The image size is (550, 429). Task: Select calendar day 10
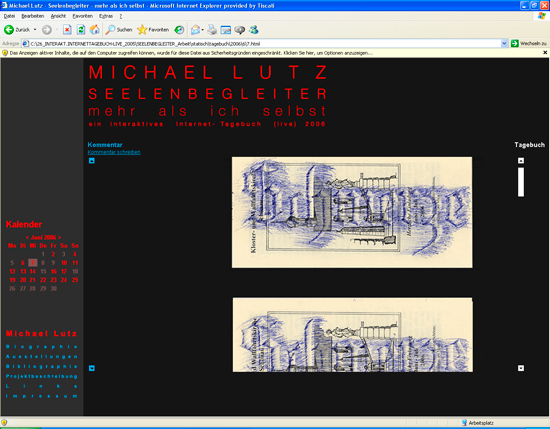tap(64, 263)
